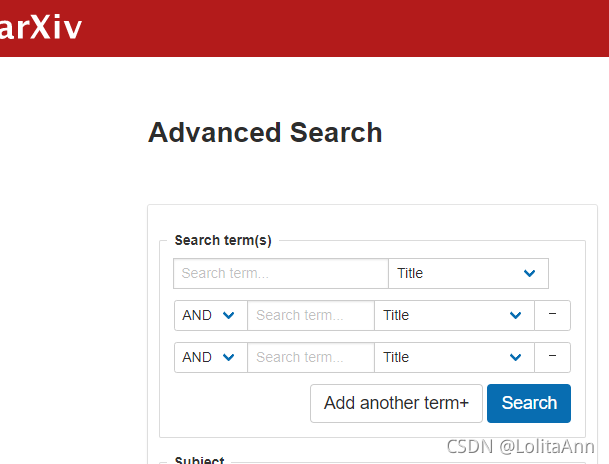609x464 pixels.
Task: Click the arXiv logo in the red header
Action: (x=40, y=27)
